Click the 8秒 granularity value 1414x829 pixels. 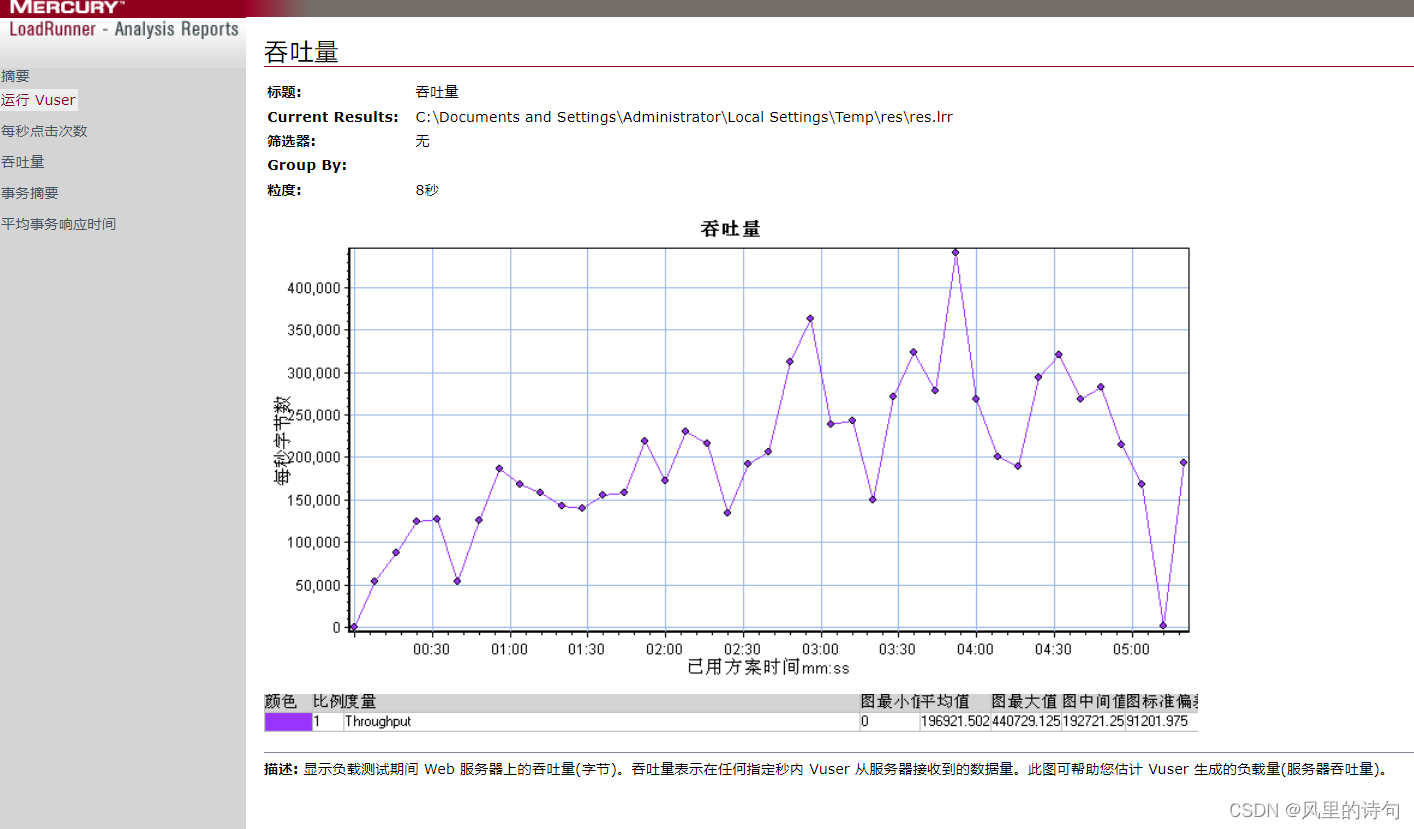click(x=427, y=190)
